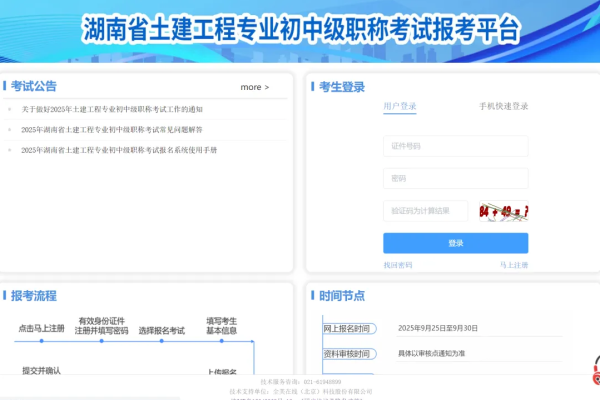Viewport: 600px width, 400px height.
Task: Click the text 具体以审核点通知为准
Action: pos(431,353)
